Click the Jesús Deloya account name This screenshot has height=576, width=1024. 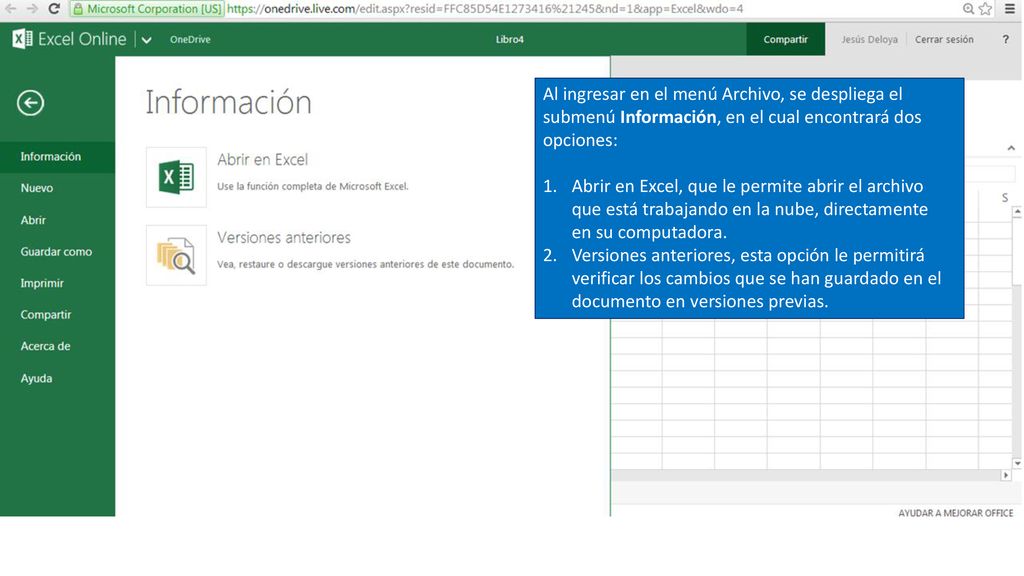click(869, 39)
